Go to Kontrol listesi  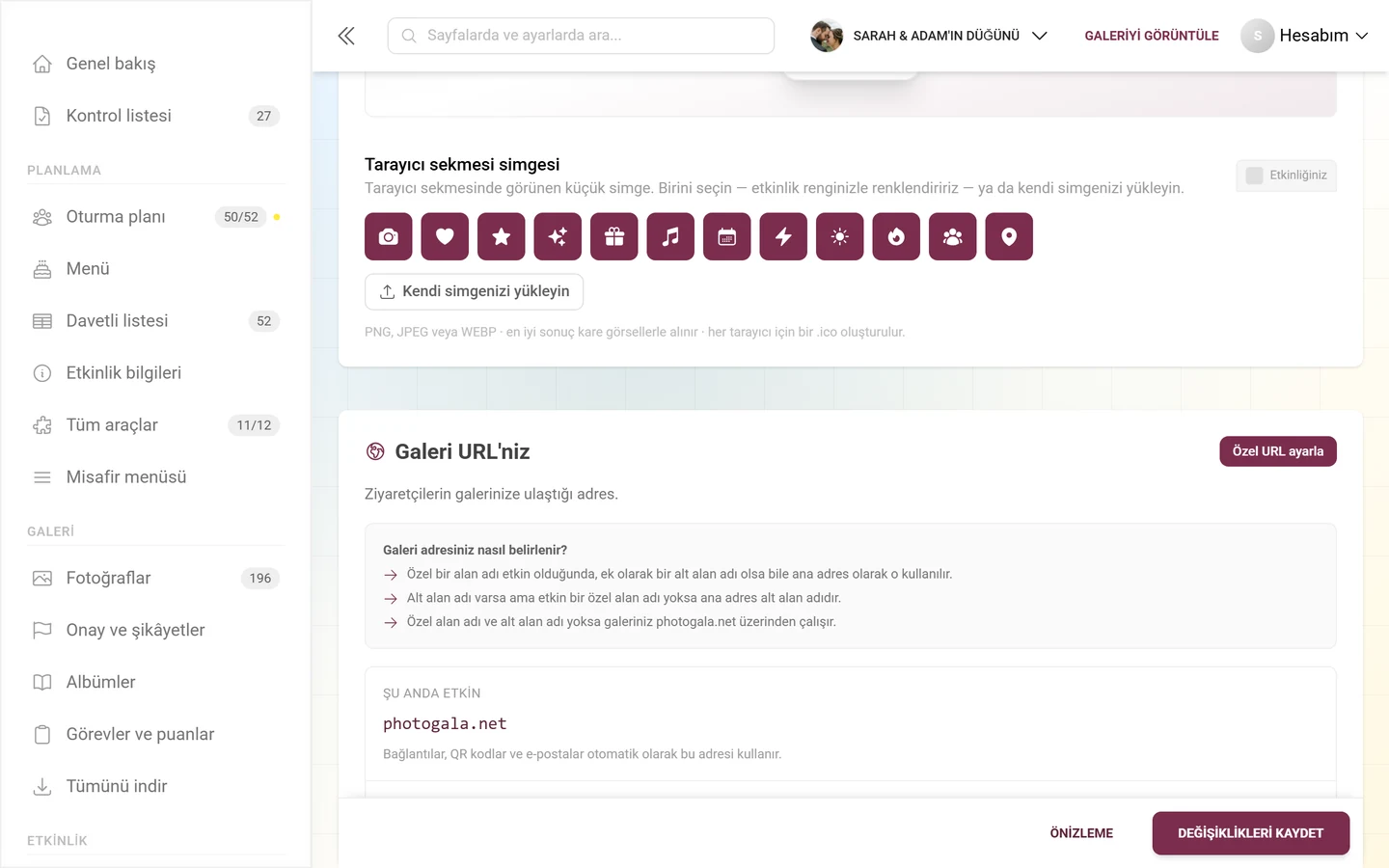pyautogui.click(x=155, y=116)
